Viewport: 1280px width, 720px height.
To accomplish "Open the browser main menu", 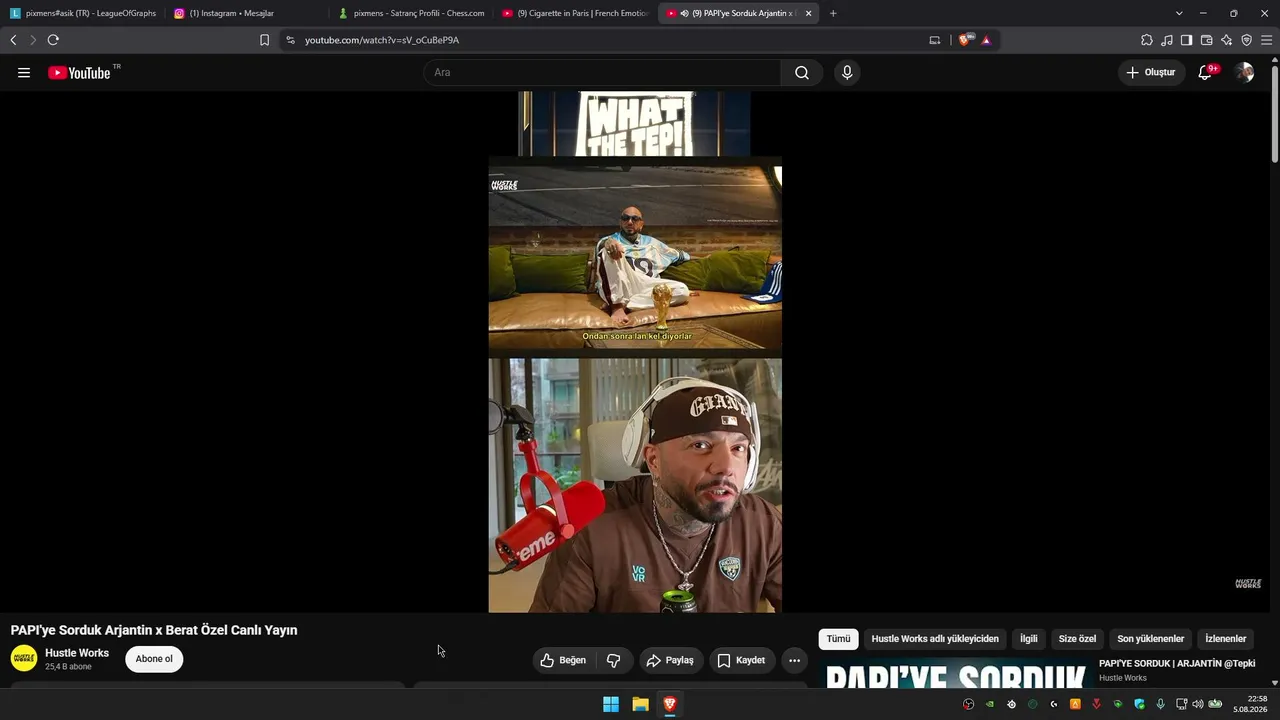I will 1266,40.
